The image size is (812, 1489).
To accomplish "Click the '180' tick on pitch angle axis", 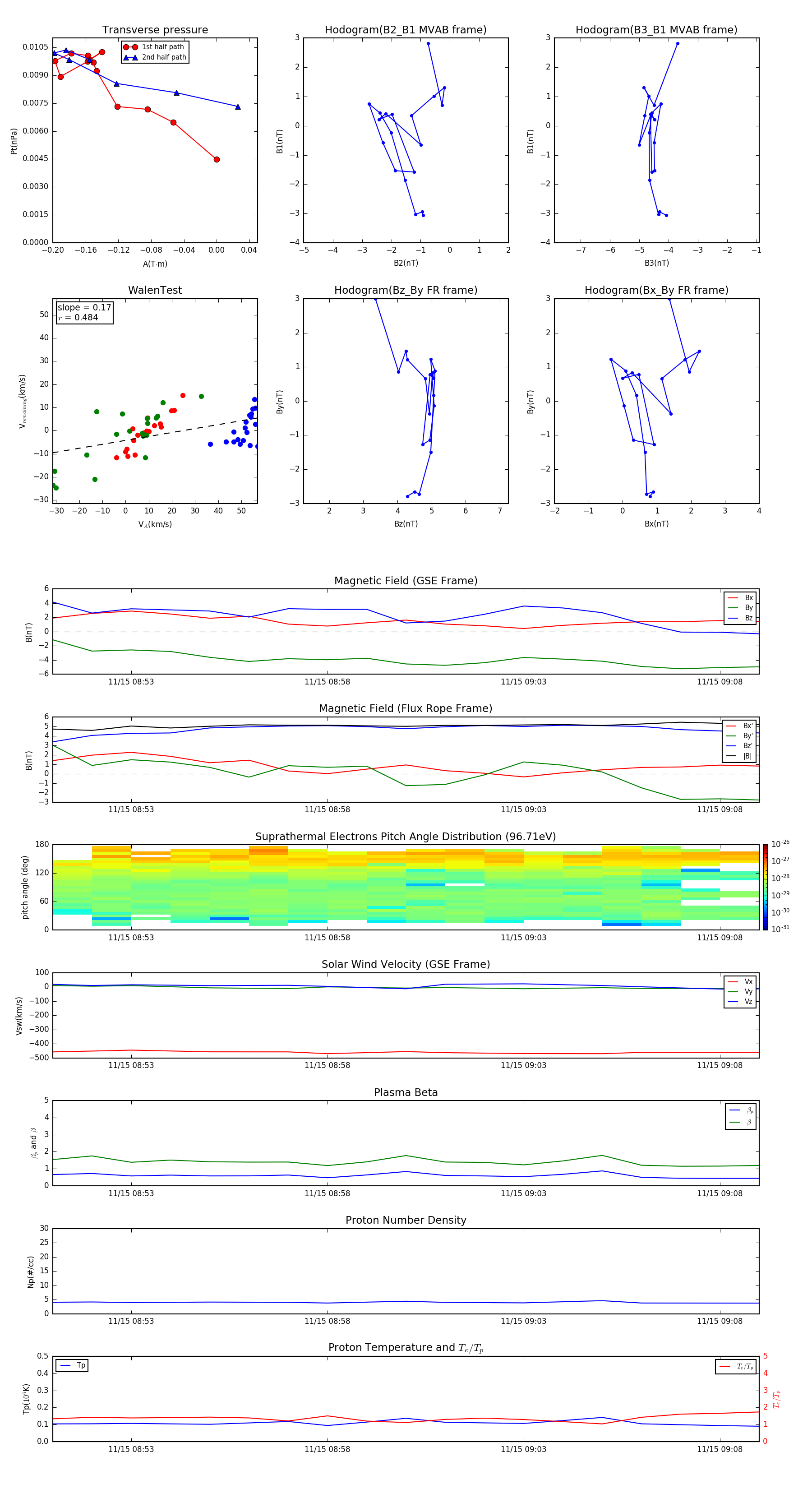I will pyautogui.click(x=42, y=845).
